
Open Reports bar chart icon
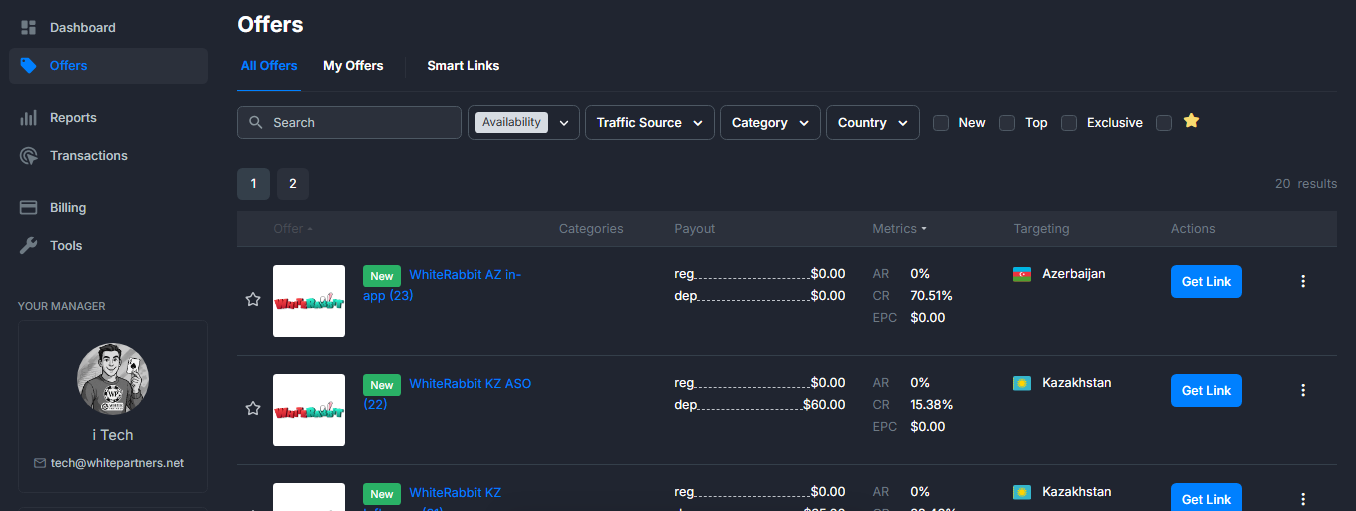tap(28, 117)
